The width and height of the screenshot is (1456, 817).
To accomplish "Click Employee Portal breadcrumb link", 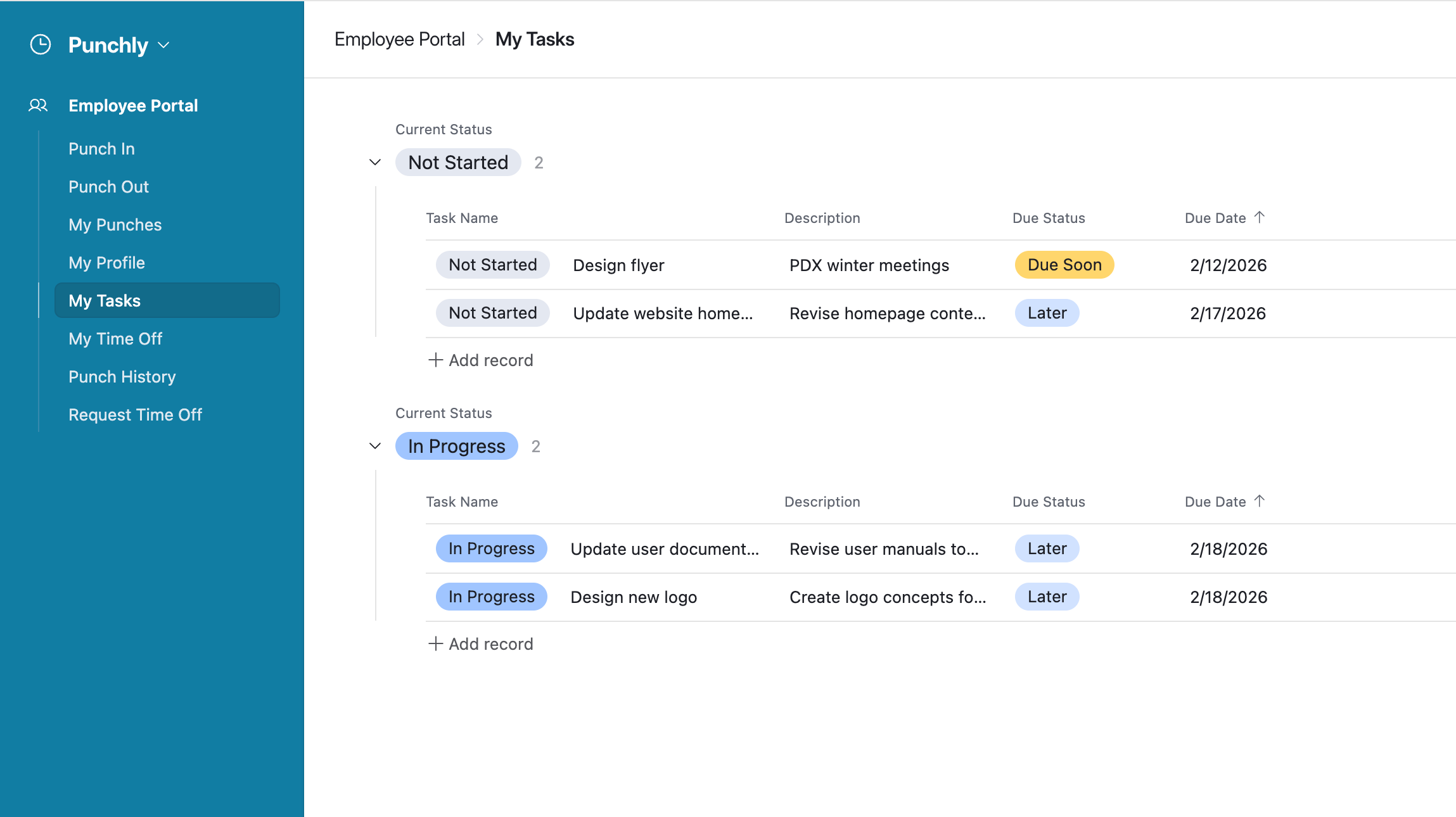I will [399, 39].
